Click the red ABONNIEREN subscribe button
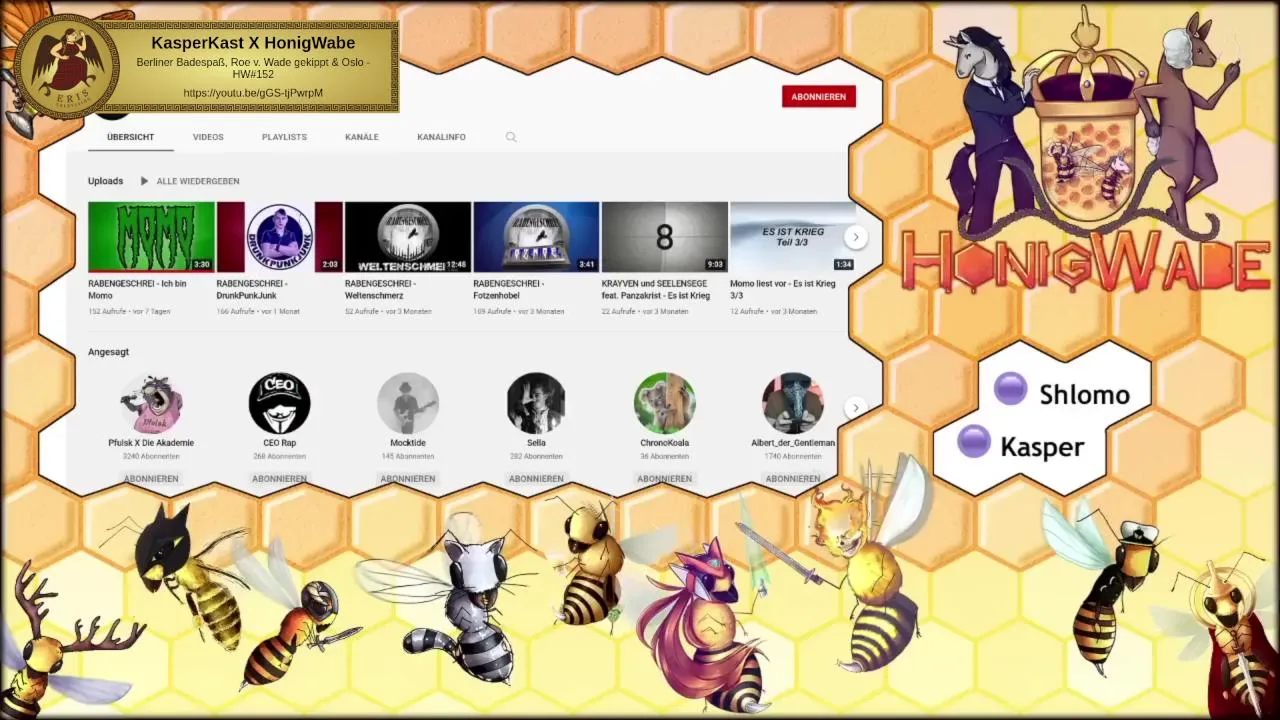The image size is (1280, 720). [x=819, y=97]
